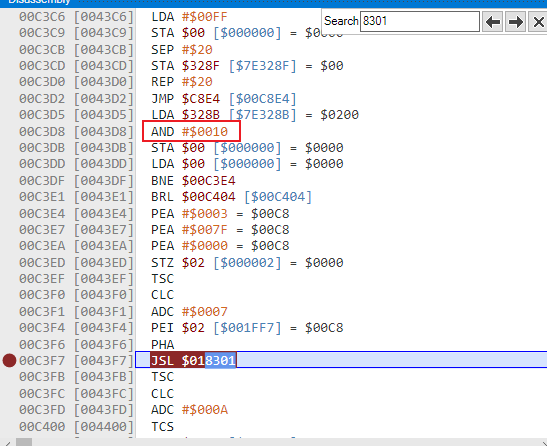Viewport: 547px width, 446px height.
Task: Click the CLC line at 00C3F0
Action: point(163,295)
